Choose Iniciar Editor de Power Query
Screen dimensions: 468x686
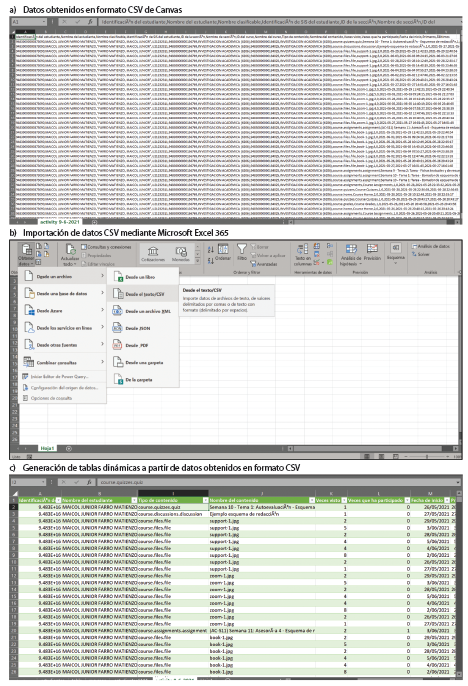(60, 376)
